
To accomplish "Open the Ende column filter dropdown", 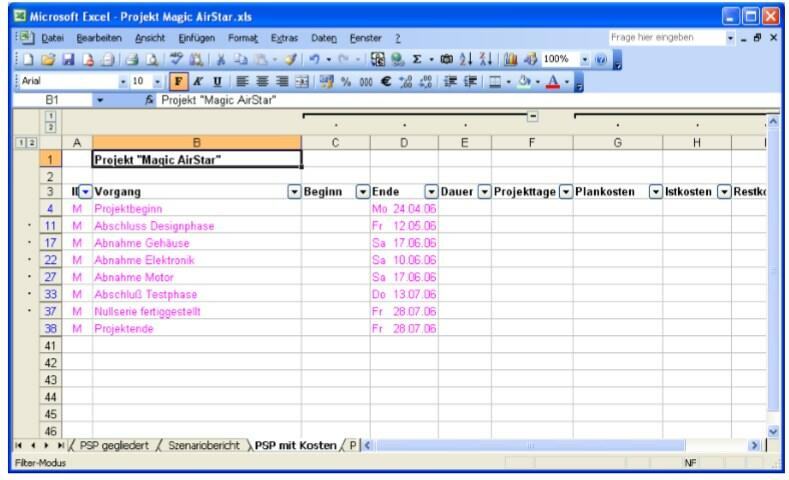I will click(x=432, y=191).
